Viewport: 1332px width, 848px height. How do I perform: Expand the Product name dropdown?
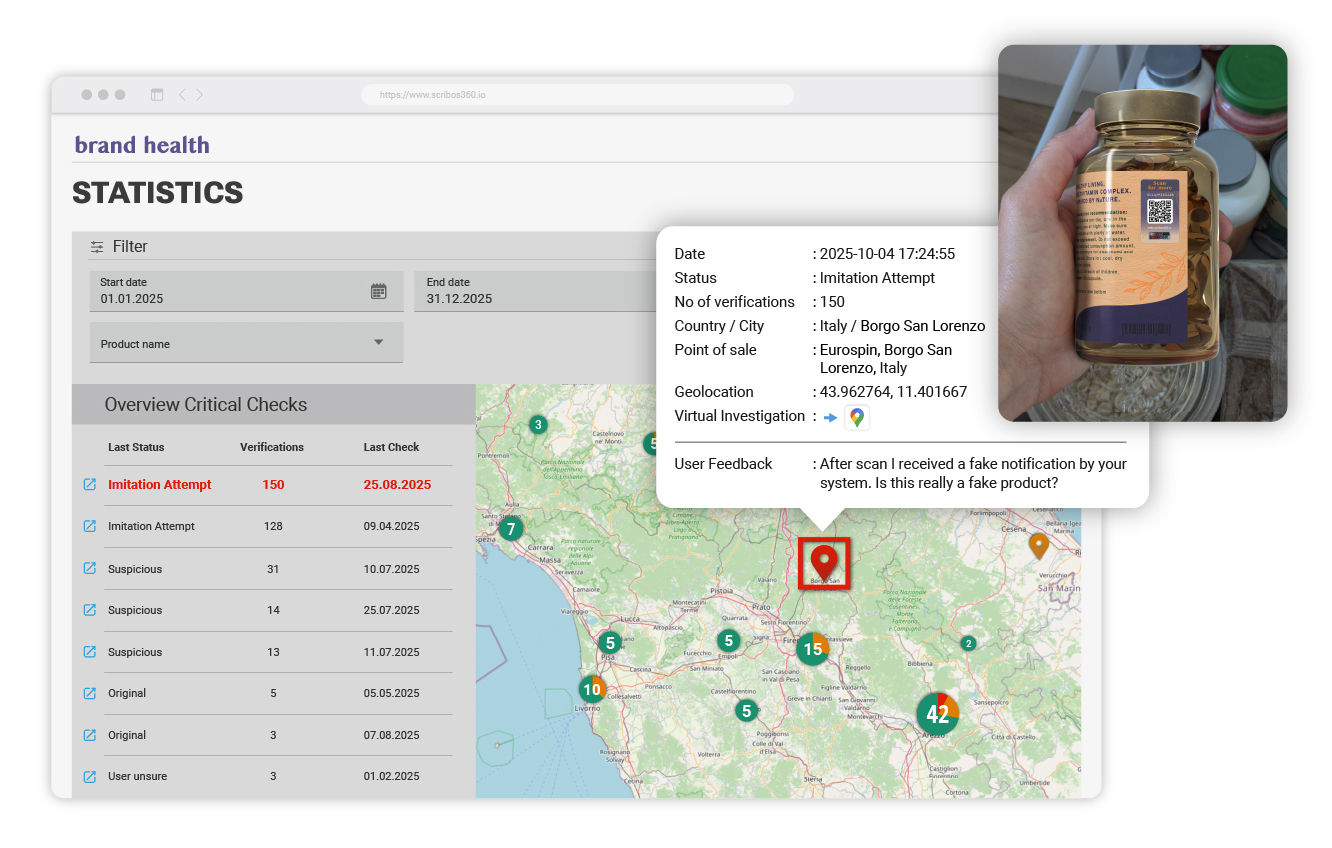(378, 343)
